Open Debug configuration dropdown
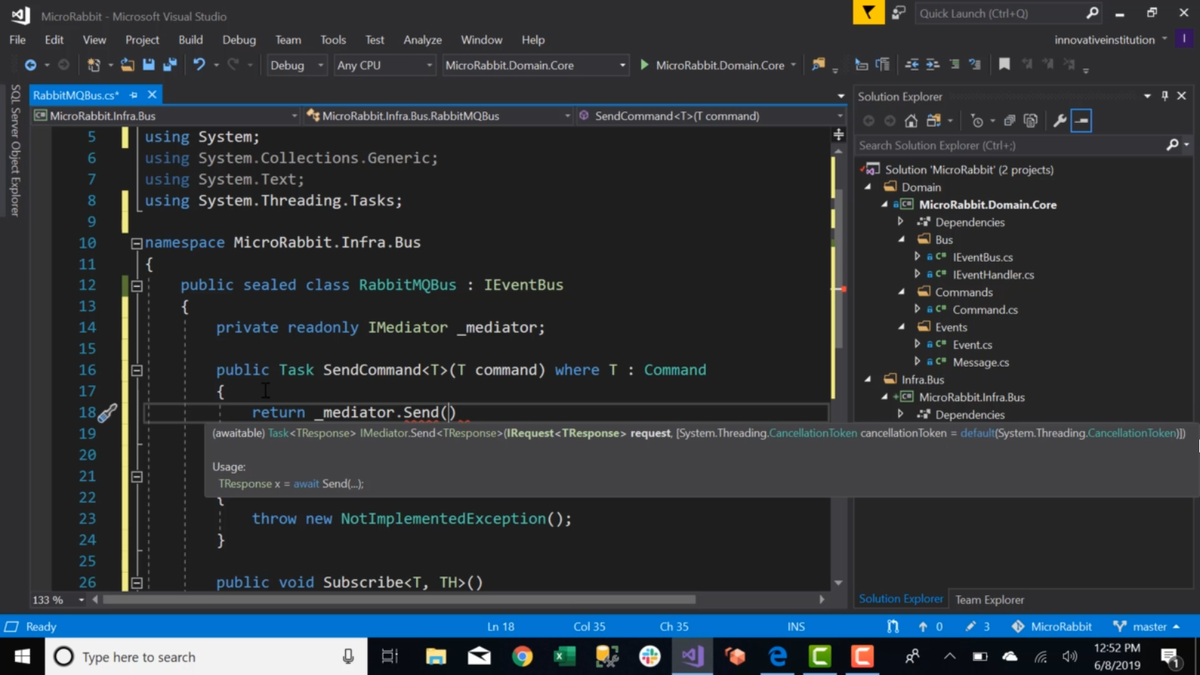1200x675 pixels. point(297,65)
